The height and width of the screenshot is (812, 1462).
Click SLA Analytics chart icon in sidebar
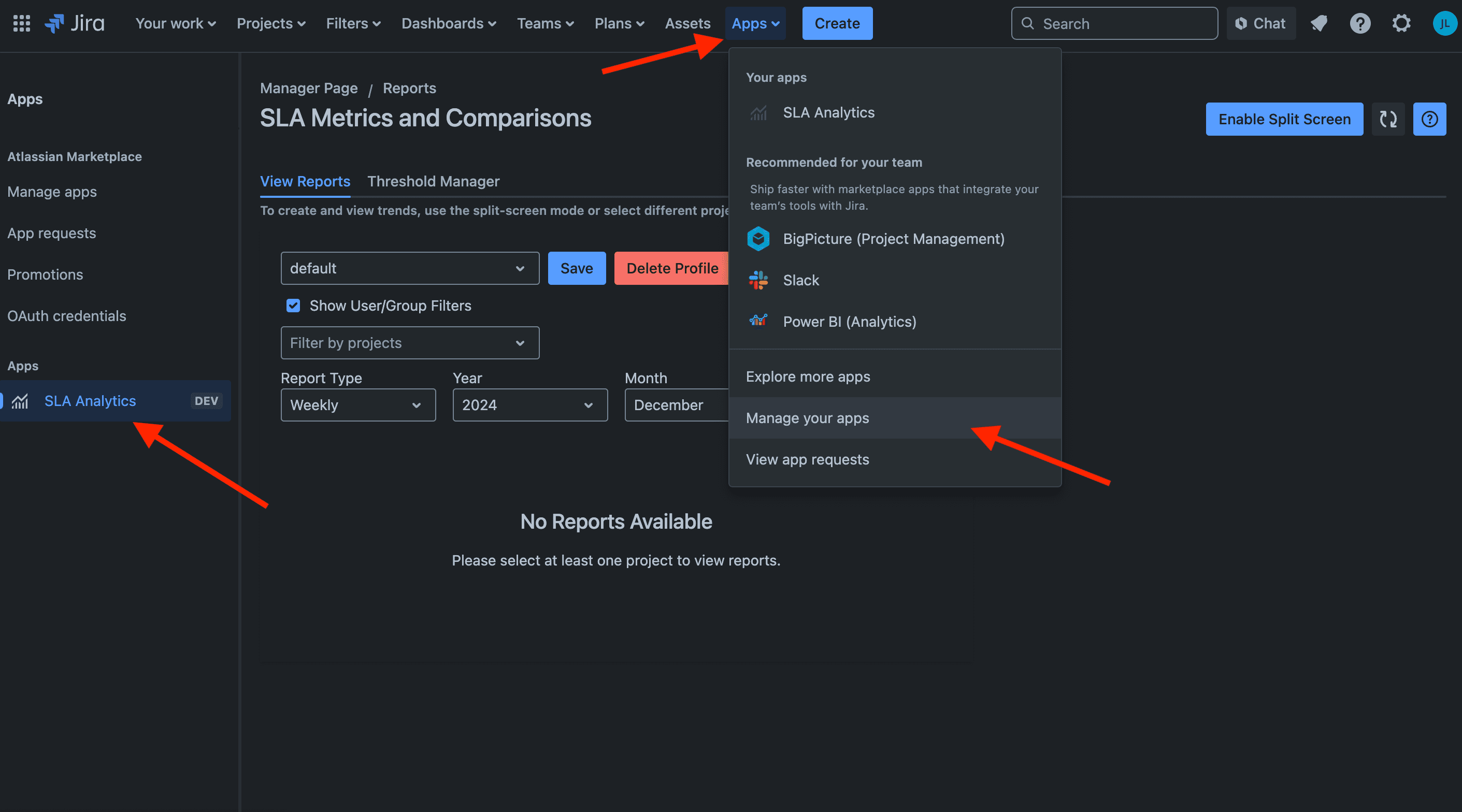[20, 401]
